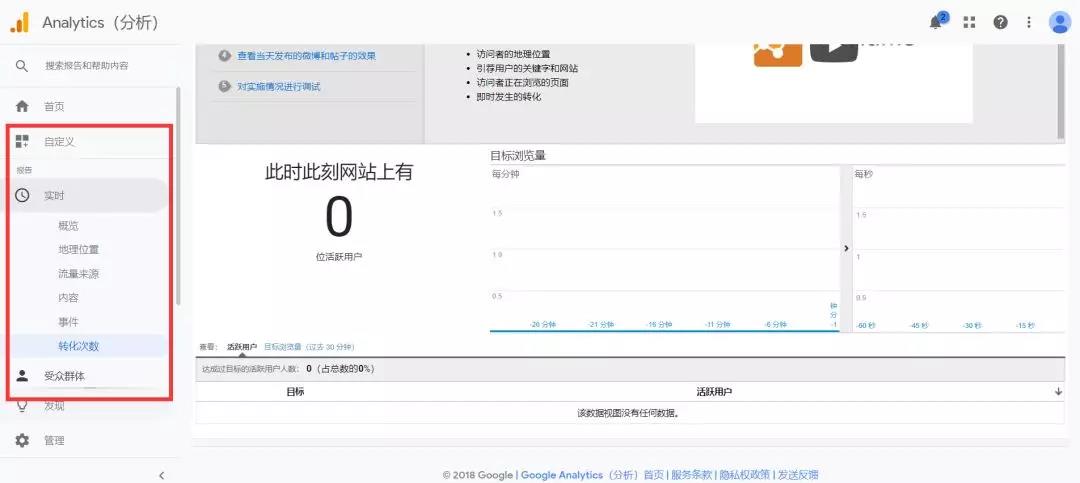Click the 目标浏览量 chart title
The height and width of the screenshot is (483, 1080).
pyautogui.click(x=518, y=156)
